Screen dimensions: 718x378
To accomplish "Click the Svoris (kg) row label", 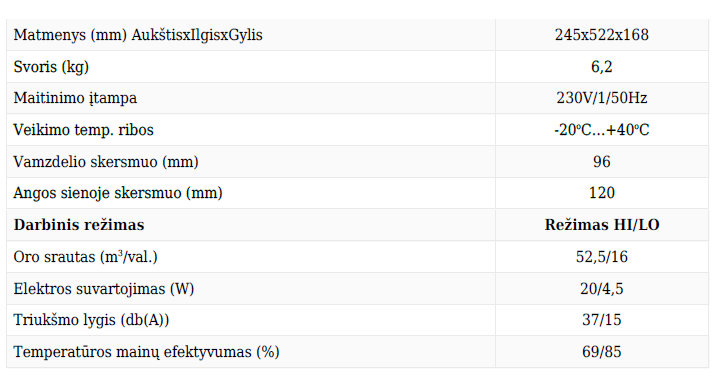I will [51, 67].
